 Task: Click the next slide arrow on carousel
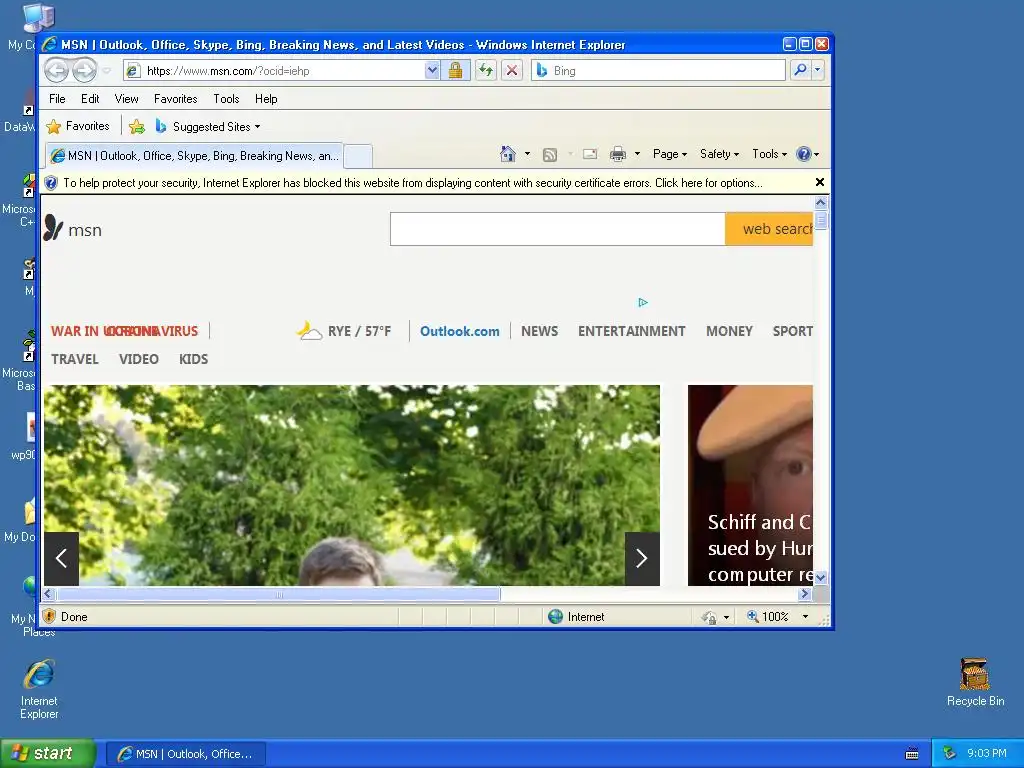coord(642,558)
